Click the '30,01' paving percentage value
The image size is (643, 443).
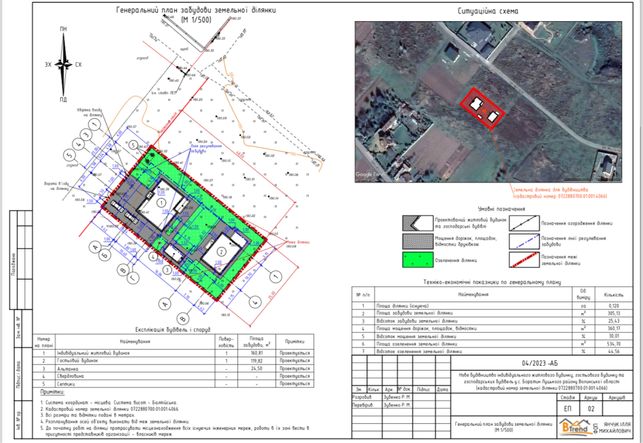[613, 336]
